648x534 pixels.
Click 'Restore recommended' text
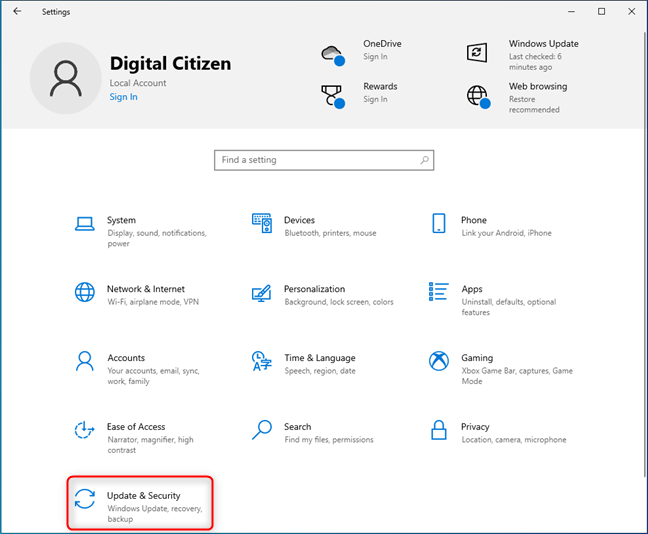click(x=534, y=104)
